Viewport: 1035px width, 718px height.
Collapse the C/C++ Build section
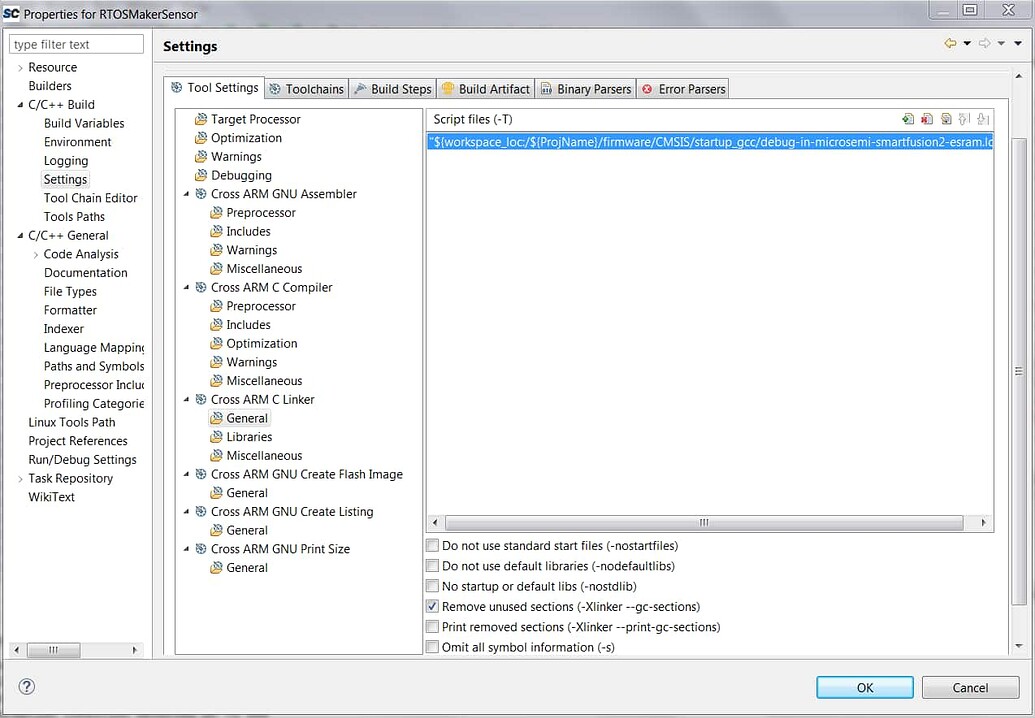tap(18, 104)
